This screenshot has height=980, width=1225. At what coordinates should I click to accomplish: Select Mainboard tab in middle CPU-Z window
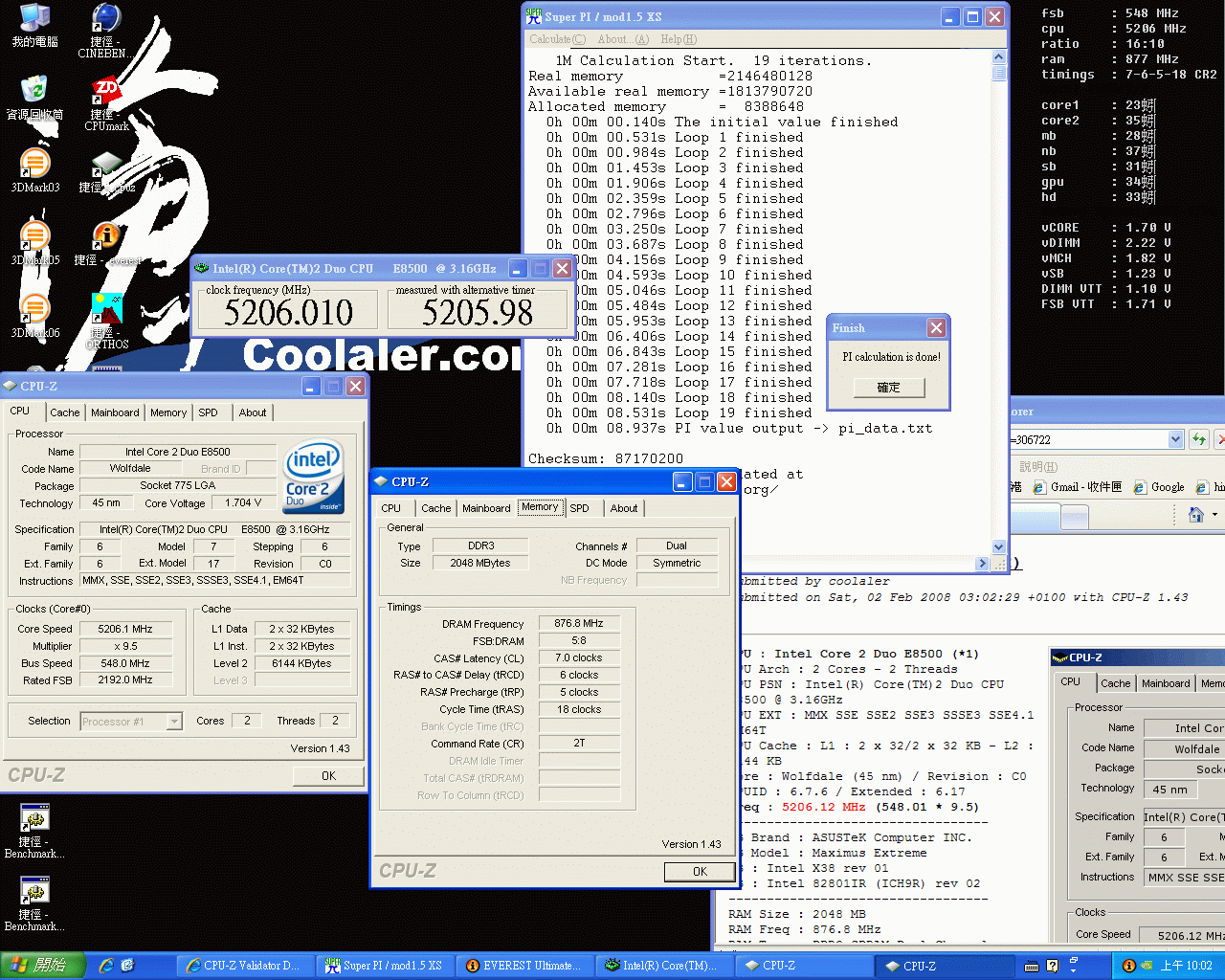point(486,508)
